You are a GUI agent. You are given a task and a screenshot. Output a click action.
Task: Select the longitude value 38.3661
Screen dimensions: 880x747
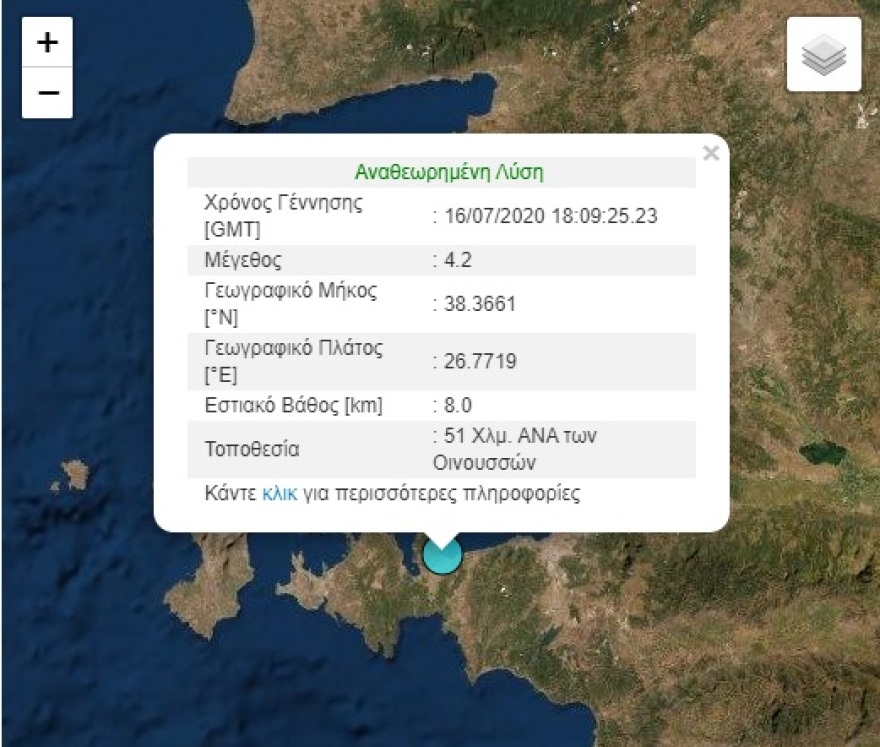476,303
